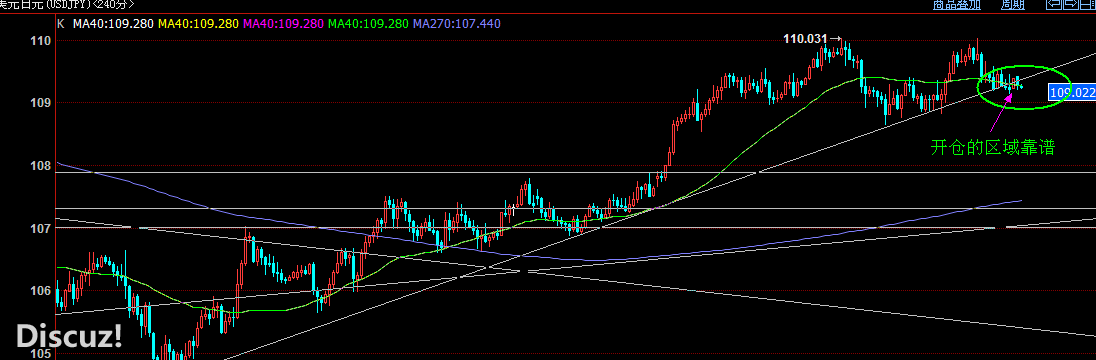The image size is (1096, 360).
Task: Select the white MA40:109.280 indicator label
Action: point(113,24)
